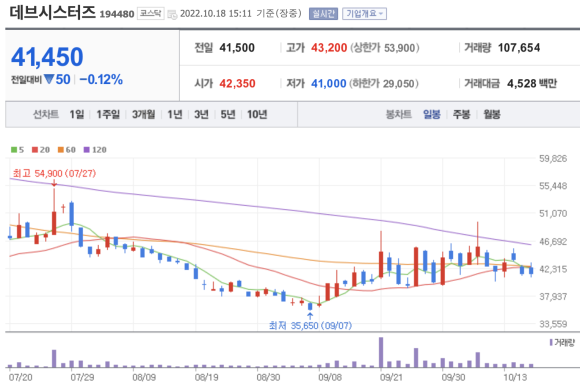
Task: Click the down triangle next to 50
Action: point(49,79)
